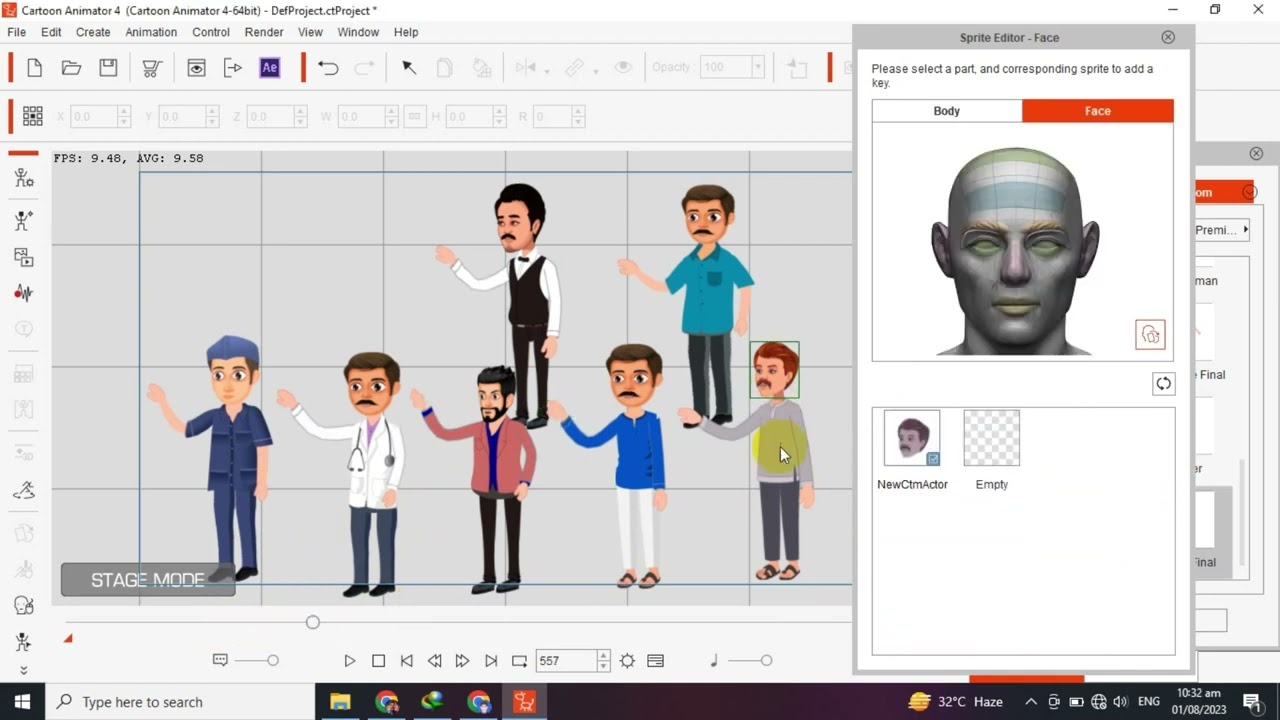This screenshot has height=720, width=1280.
Task: Open the project settings sun icon
Action: tap(627, 661)
